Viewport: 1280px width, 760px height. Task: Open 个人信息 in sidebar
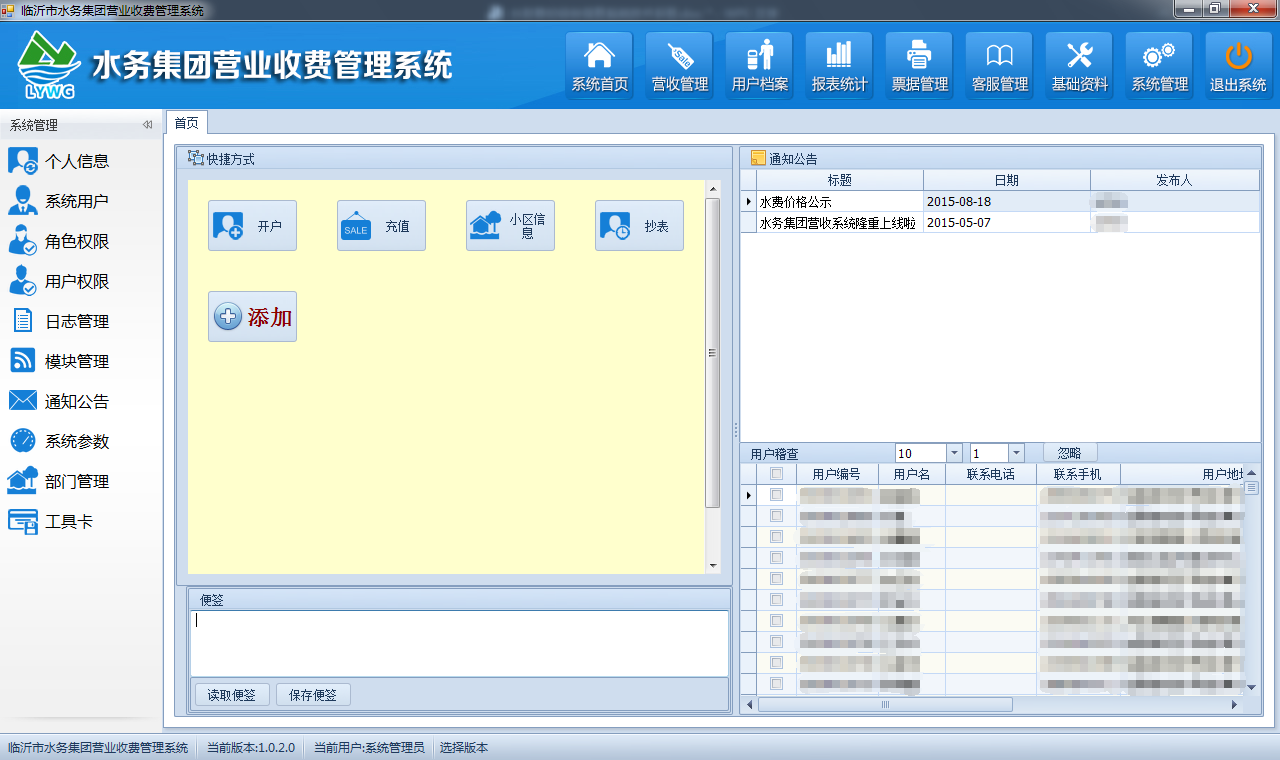(x=59, y=161)
